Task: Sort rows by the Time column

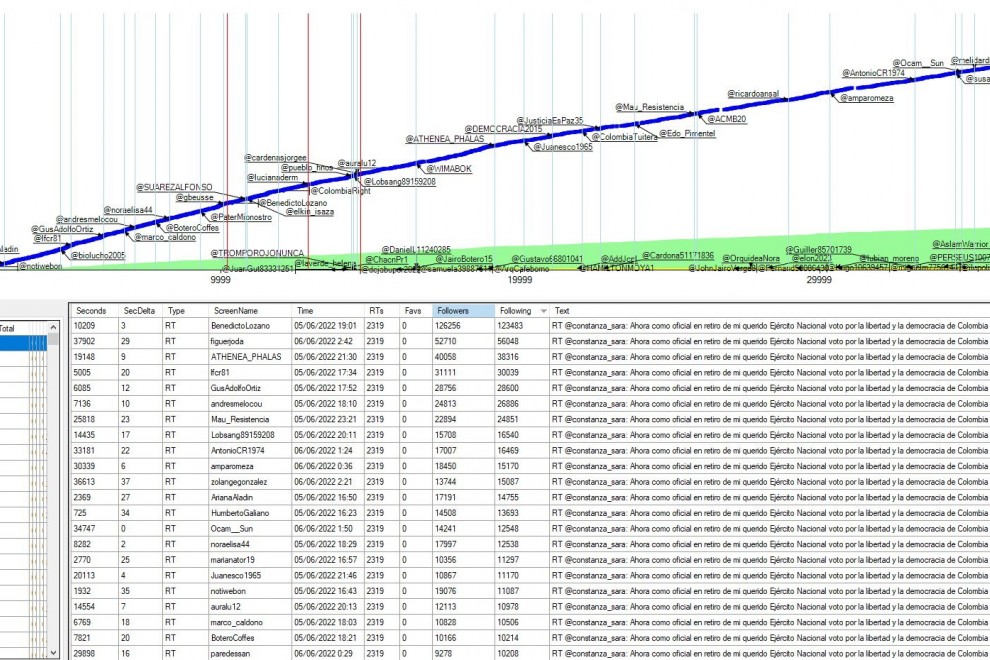Action: 305,311
